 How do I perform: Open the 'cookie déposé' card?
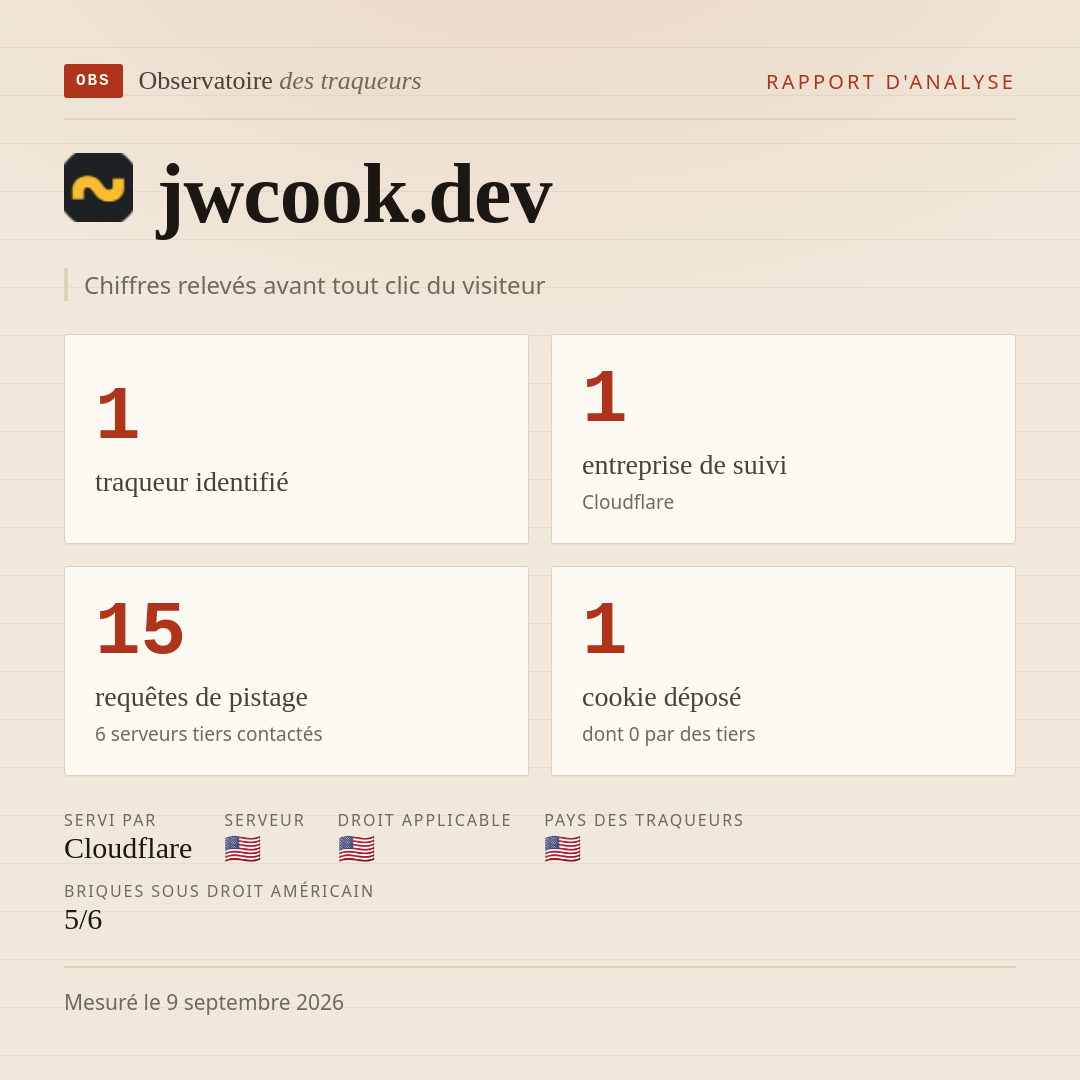click(783, 671)
